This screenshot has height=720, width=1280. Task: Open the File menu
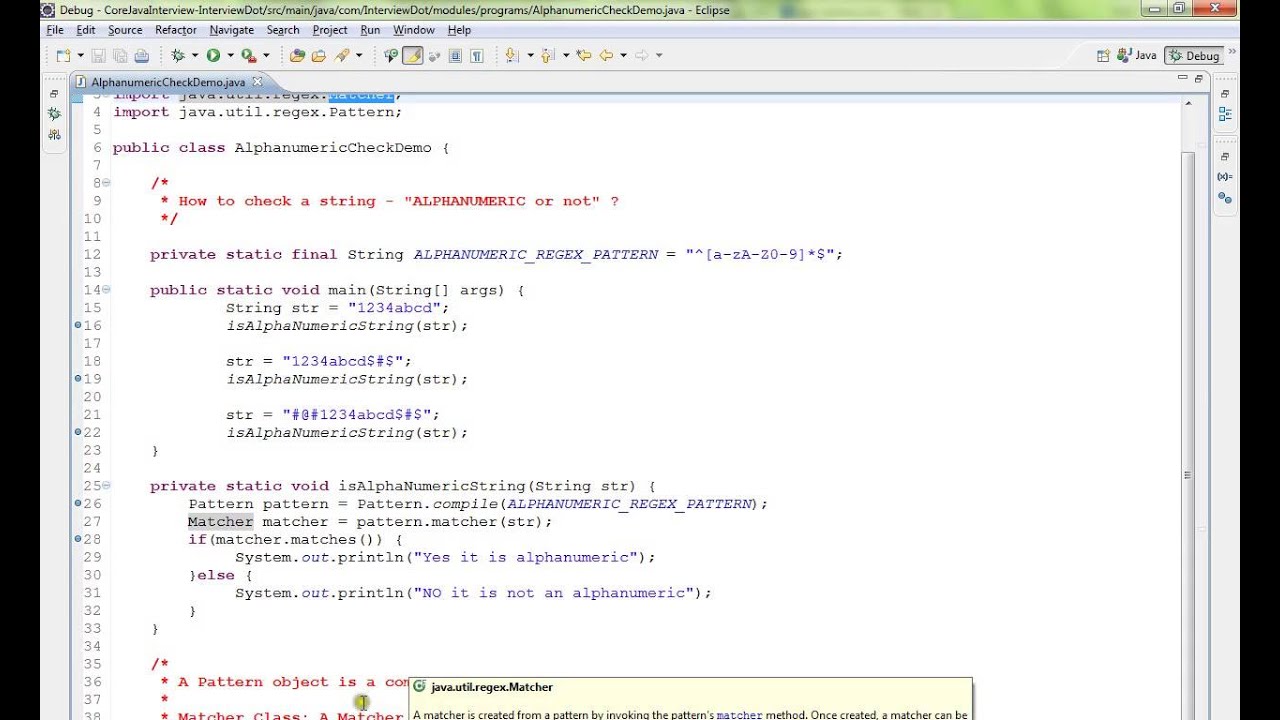tap(55, 30)
